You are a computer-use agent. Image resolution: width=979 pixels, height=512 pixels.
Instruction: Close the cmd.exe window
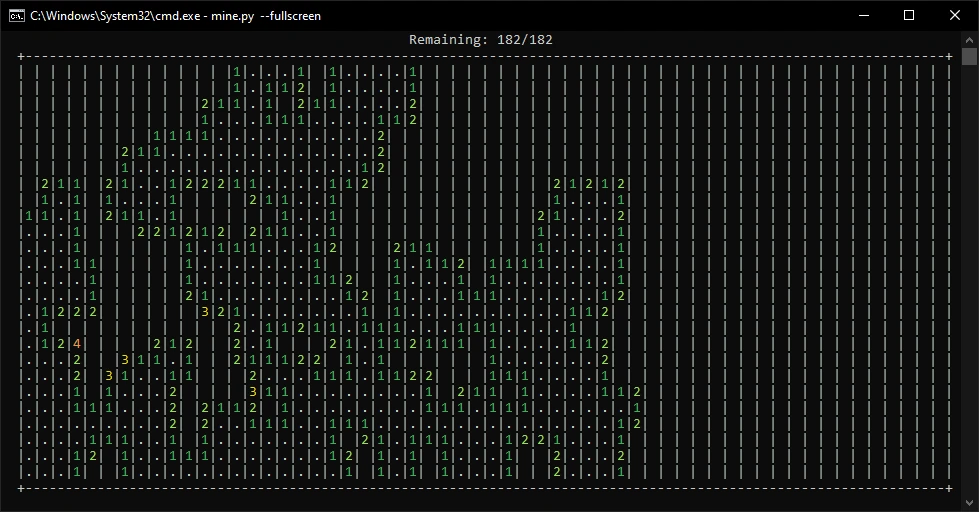[x=955, y=16]
